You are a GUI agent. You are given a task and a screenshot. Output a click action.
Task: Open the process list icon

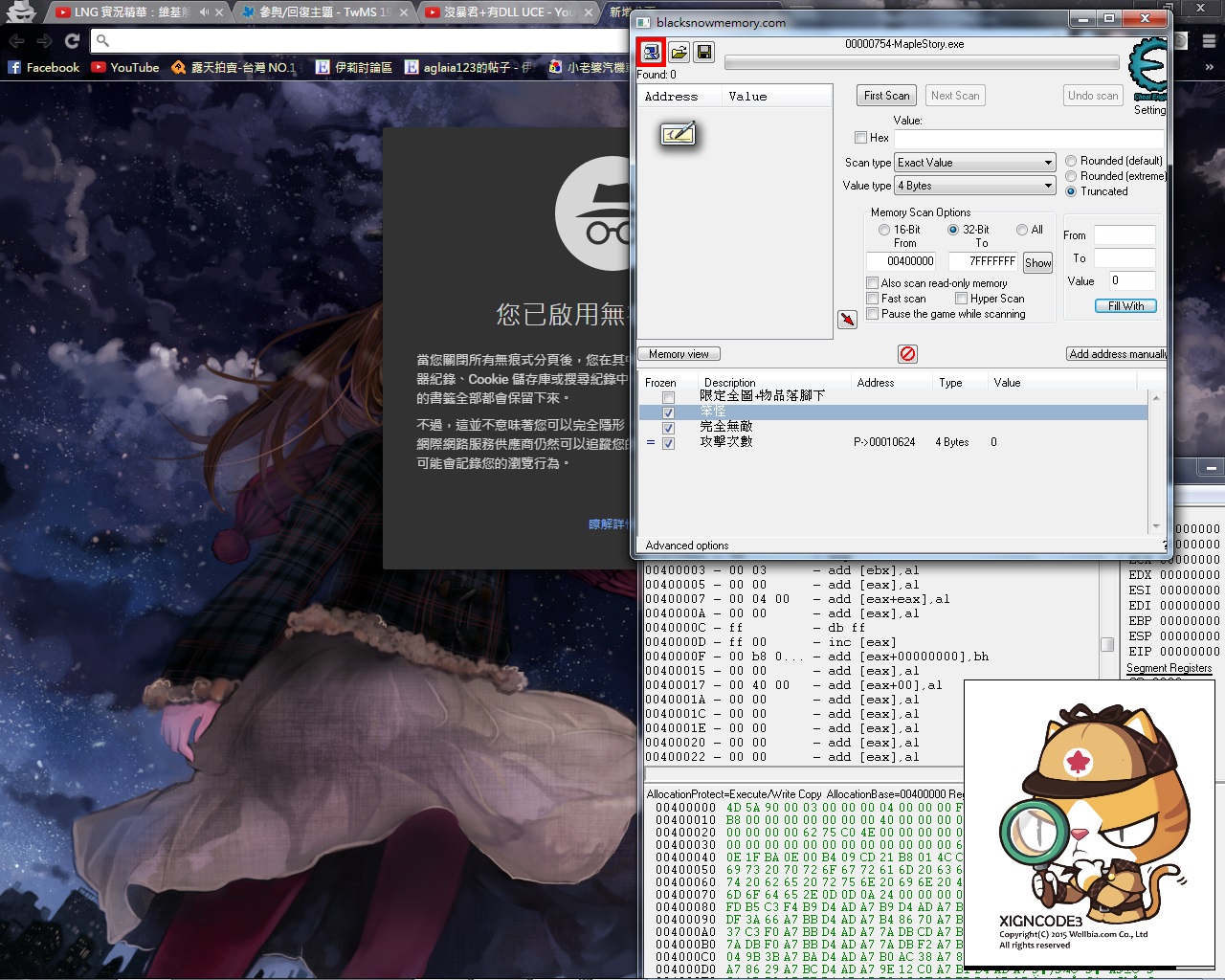(651, 52)
